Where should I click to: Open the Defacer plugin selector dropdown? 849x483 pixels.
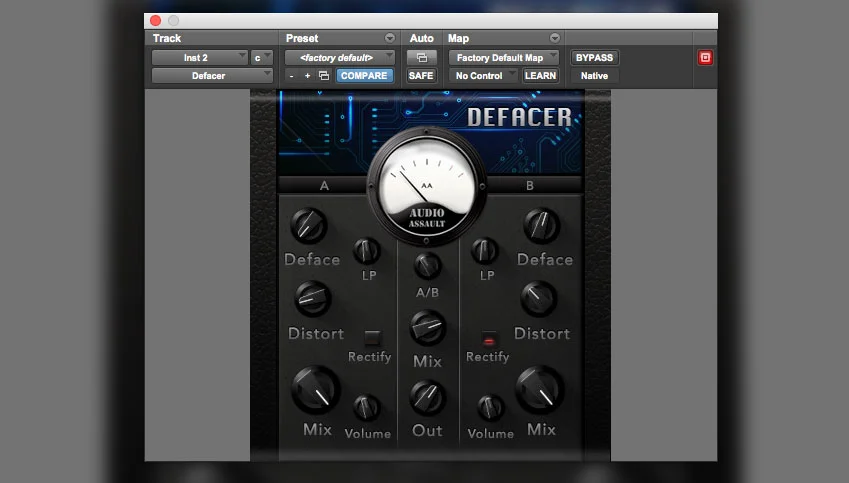pos(212,76)
